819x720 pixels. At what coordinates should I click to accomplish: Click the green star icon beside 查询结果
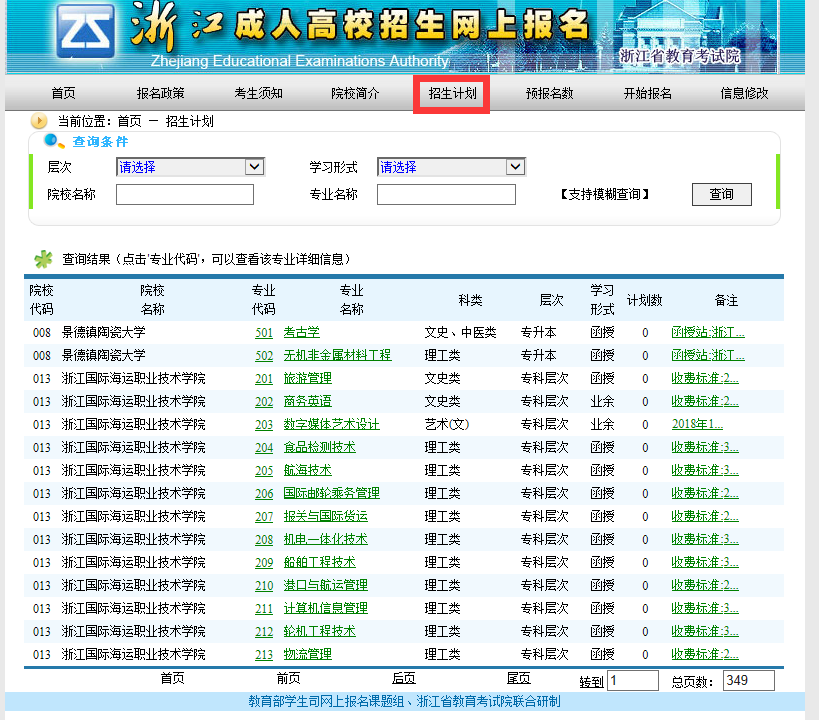43,259
